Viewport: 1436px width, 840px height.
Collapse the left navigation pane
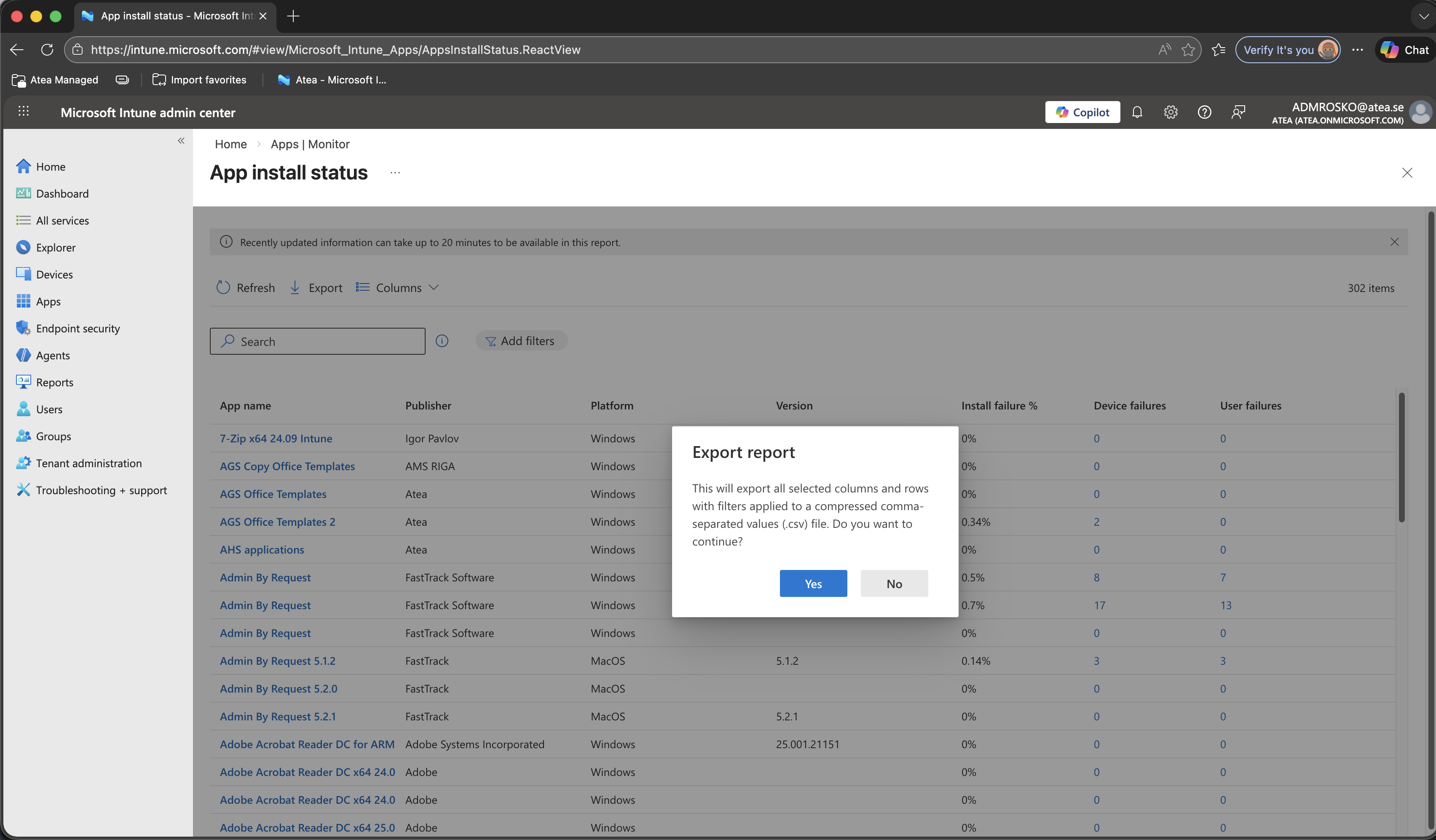(x=181, y=140)
